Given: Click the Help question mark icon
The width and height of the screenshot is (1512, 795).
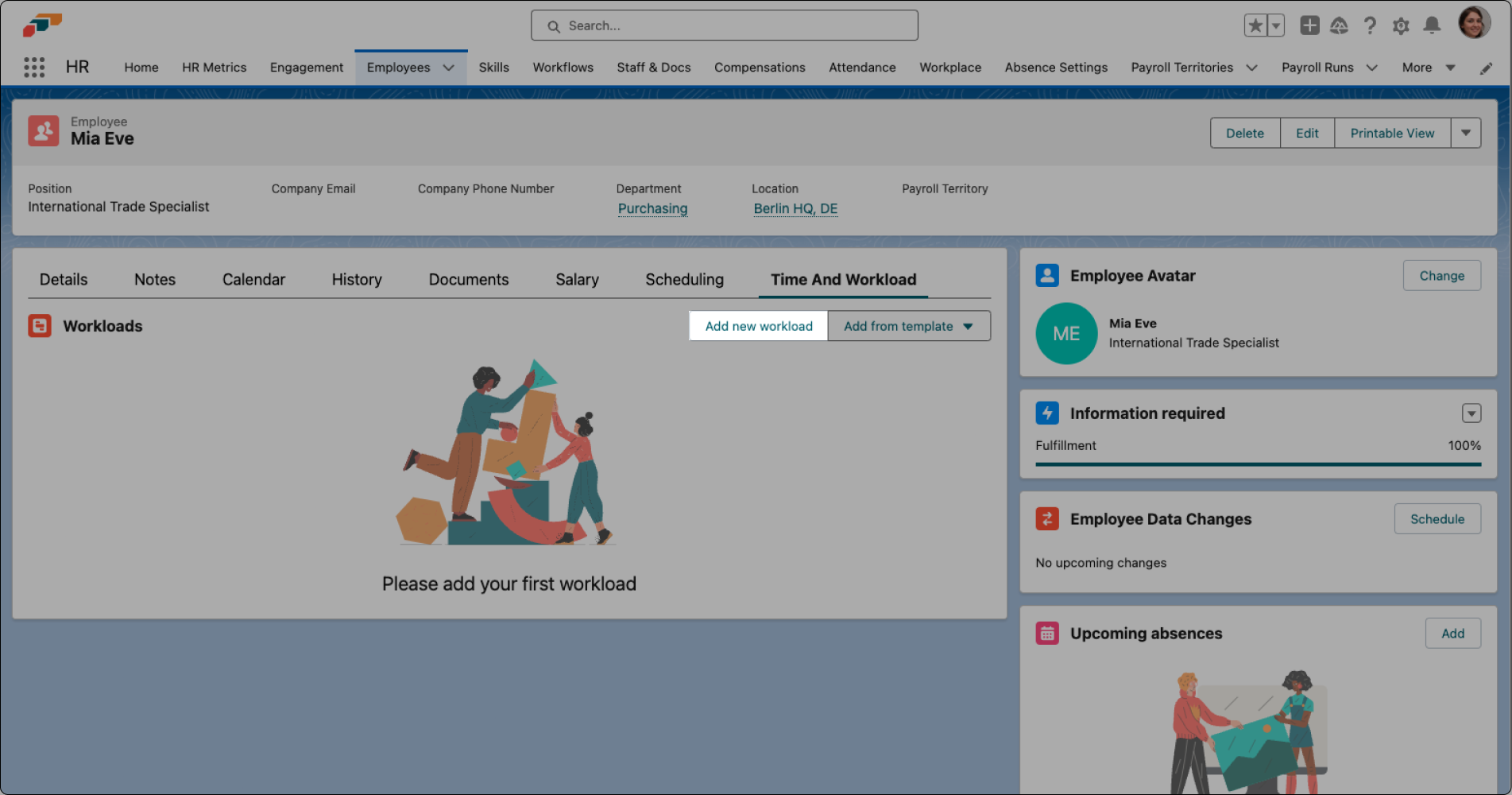Looking at the screenshot, I should [x=1369, y=25].
